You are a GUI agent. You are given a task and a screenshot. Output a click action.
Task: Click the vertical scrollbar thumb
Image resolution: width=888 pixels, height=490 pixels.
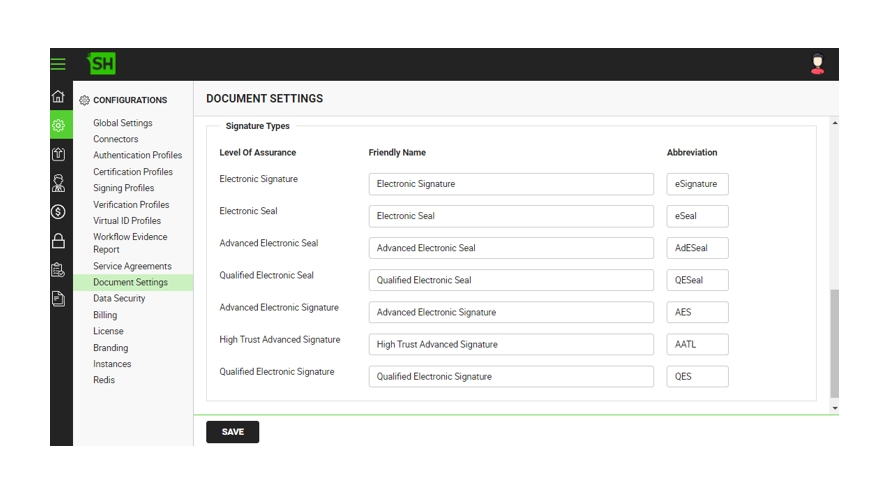coord(834,343)
